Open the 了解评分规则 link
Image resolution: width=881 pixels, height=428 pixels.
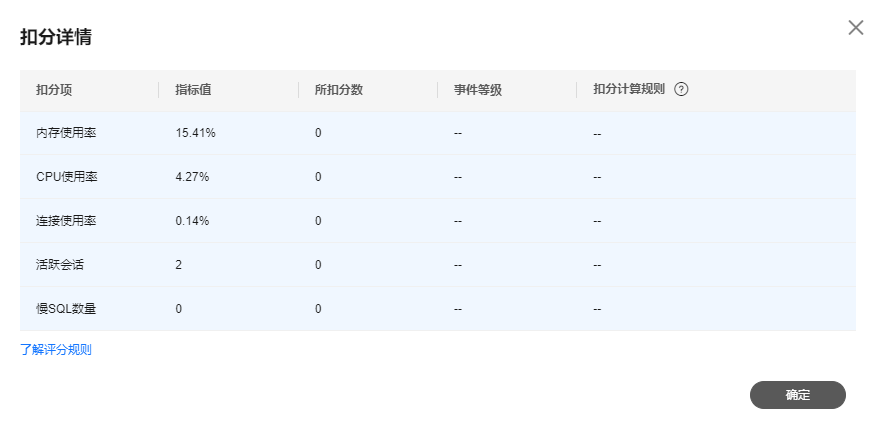[x=56, y=350]
